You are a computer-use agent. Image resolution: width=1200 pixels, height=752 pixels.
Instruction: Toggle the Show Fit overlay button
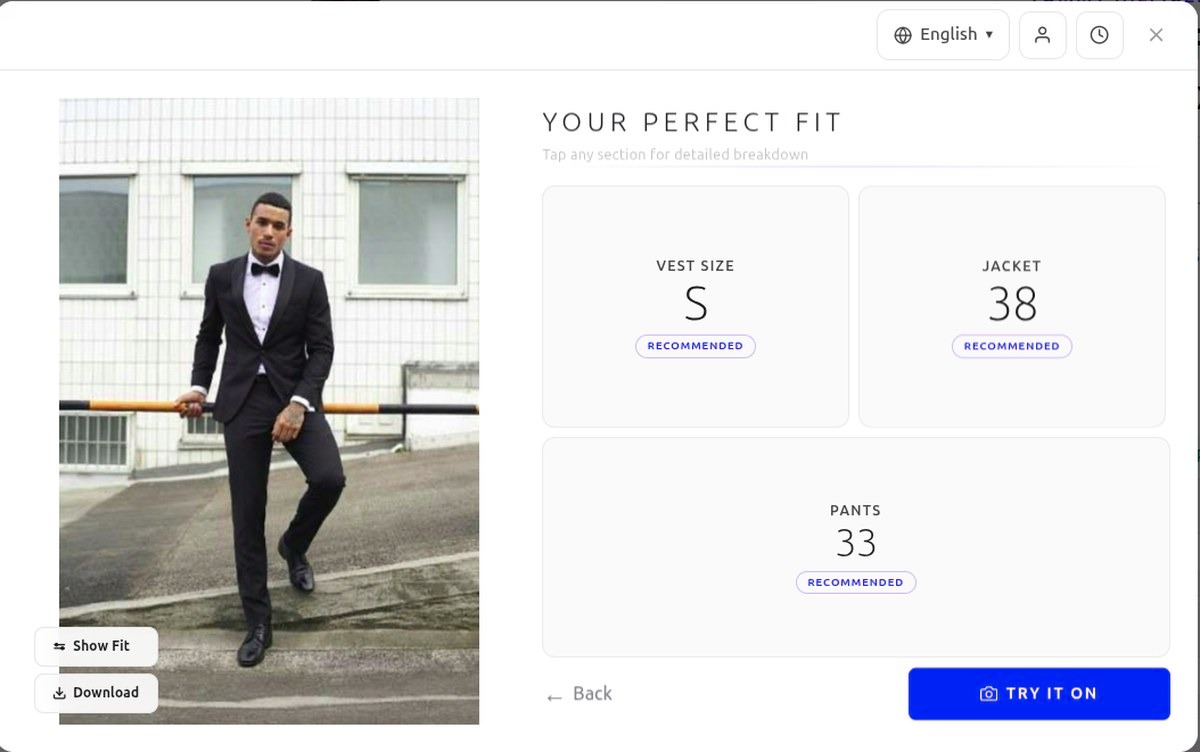coord(96,647)
